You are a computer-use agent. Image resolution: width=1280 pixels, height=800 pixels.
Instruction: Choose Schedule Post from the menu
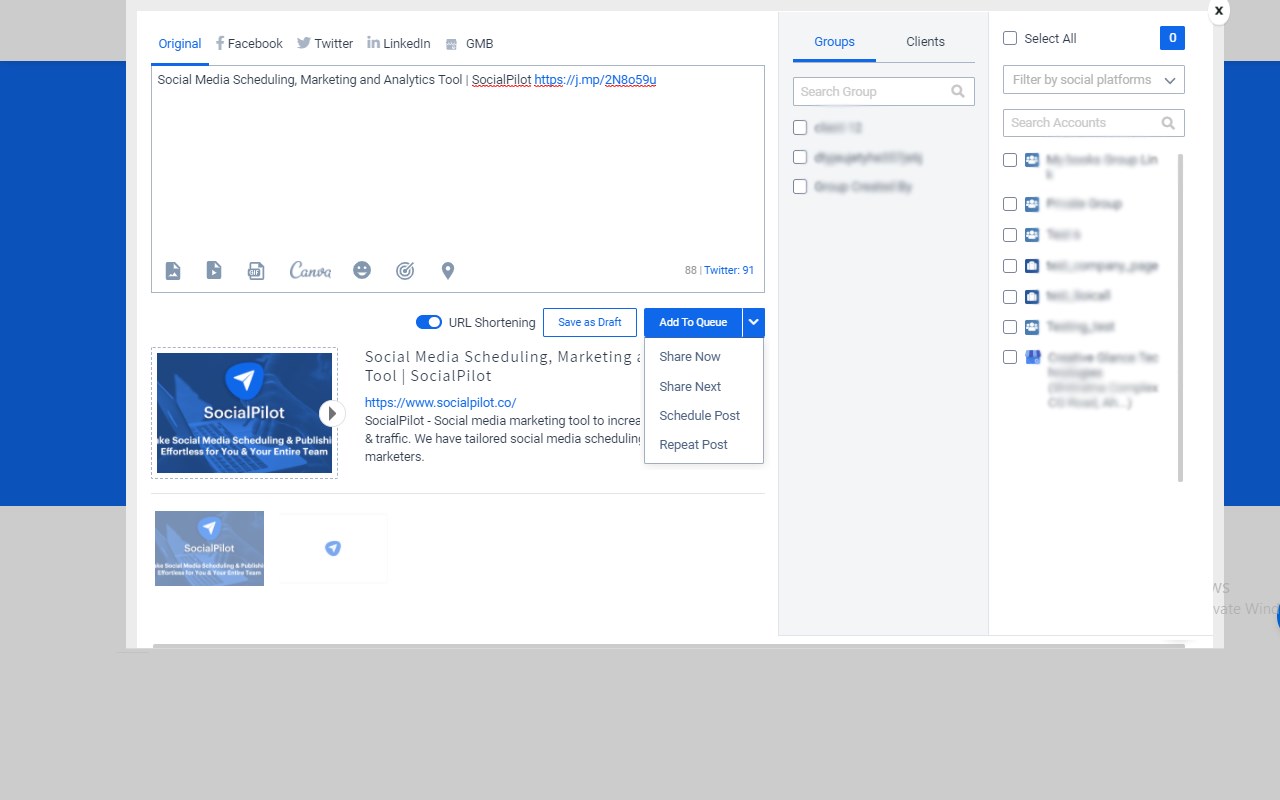point(700,416)
